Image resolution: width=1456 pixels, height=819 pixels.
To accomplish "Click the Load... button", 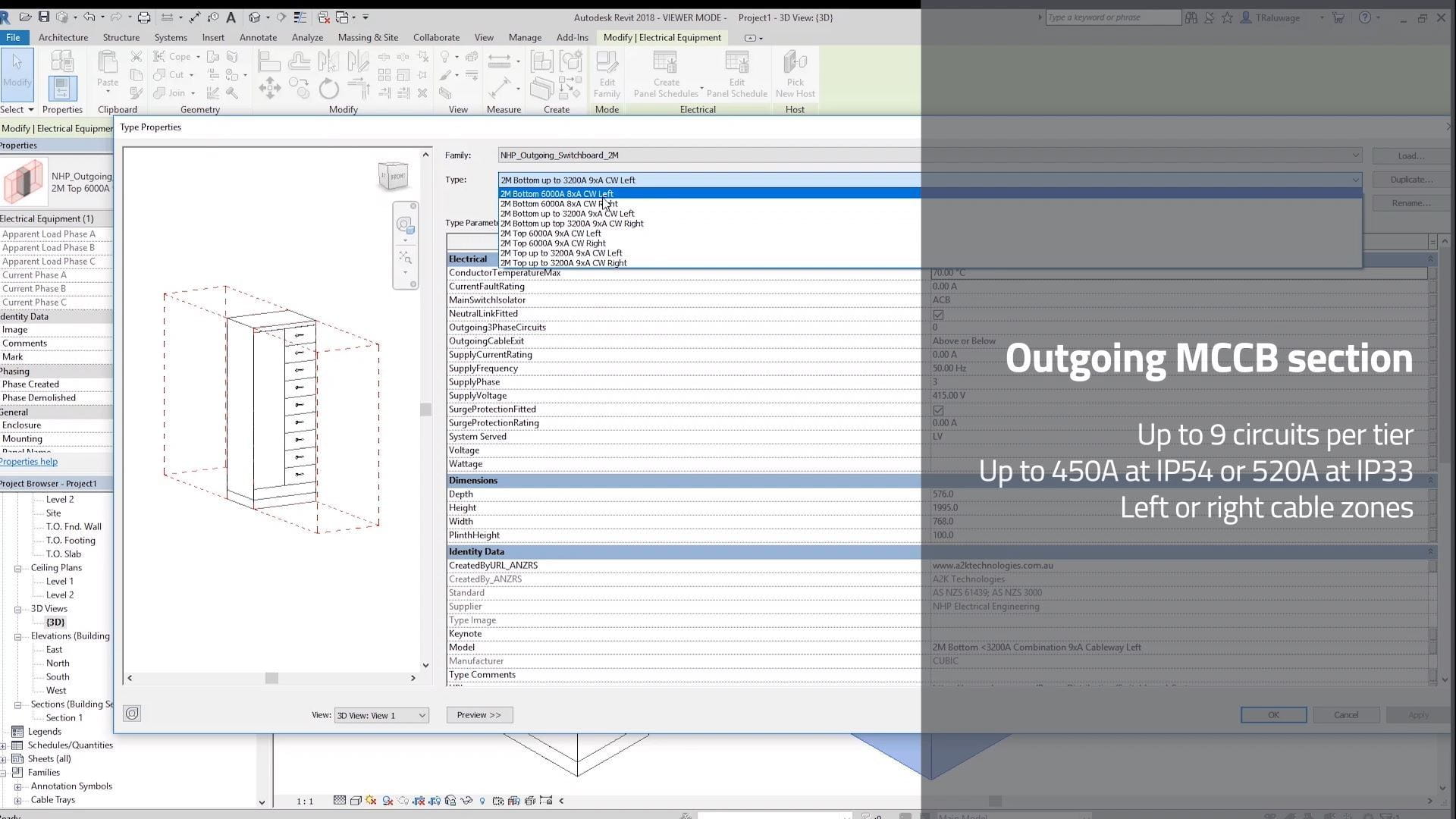I will pyautogui.click(x=1411, y=155).
